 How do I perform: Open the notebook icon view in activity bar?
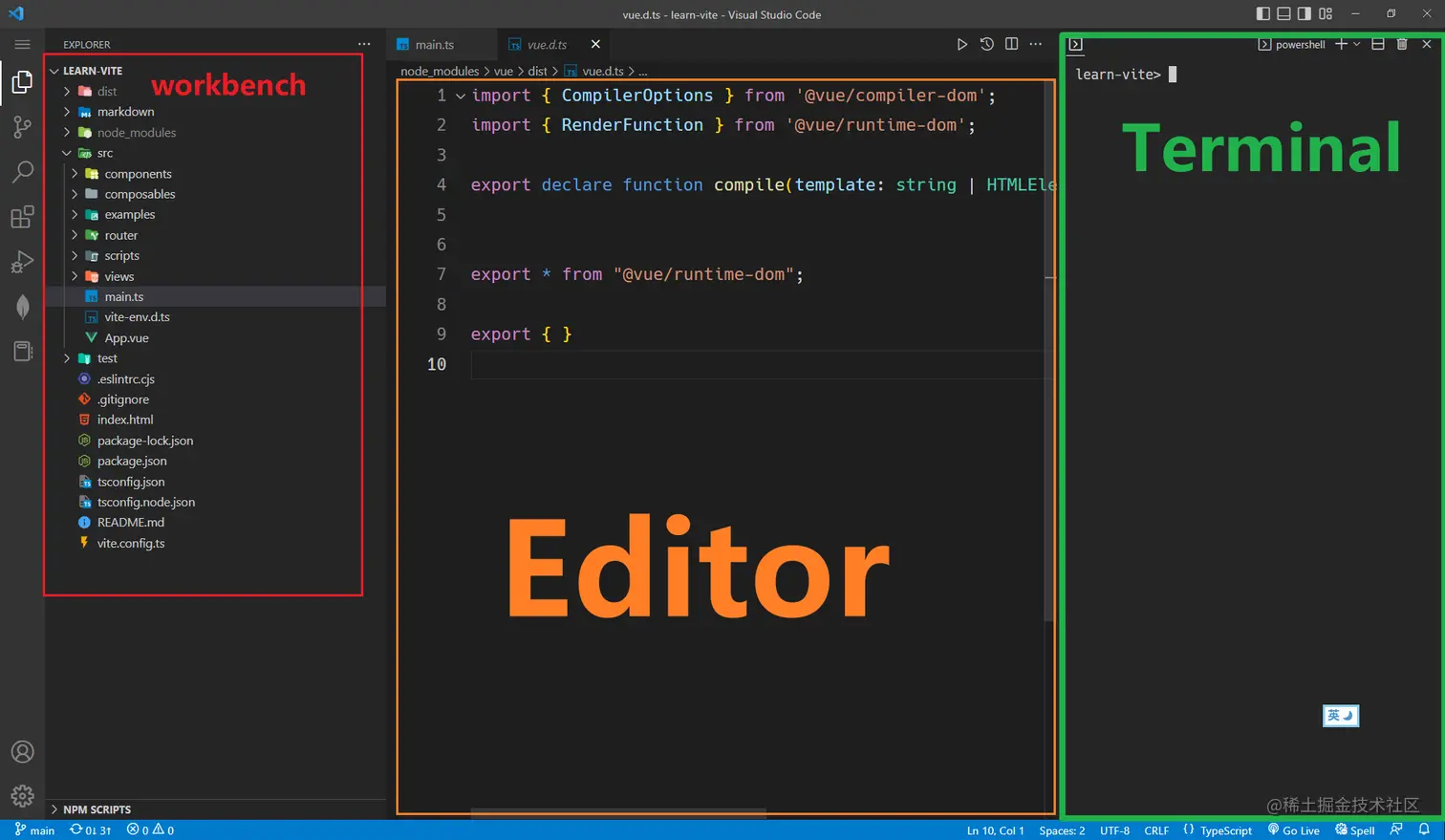22,352
